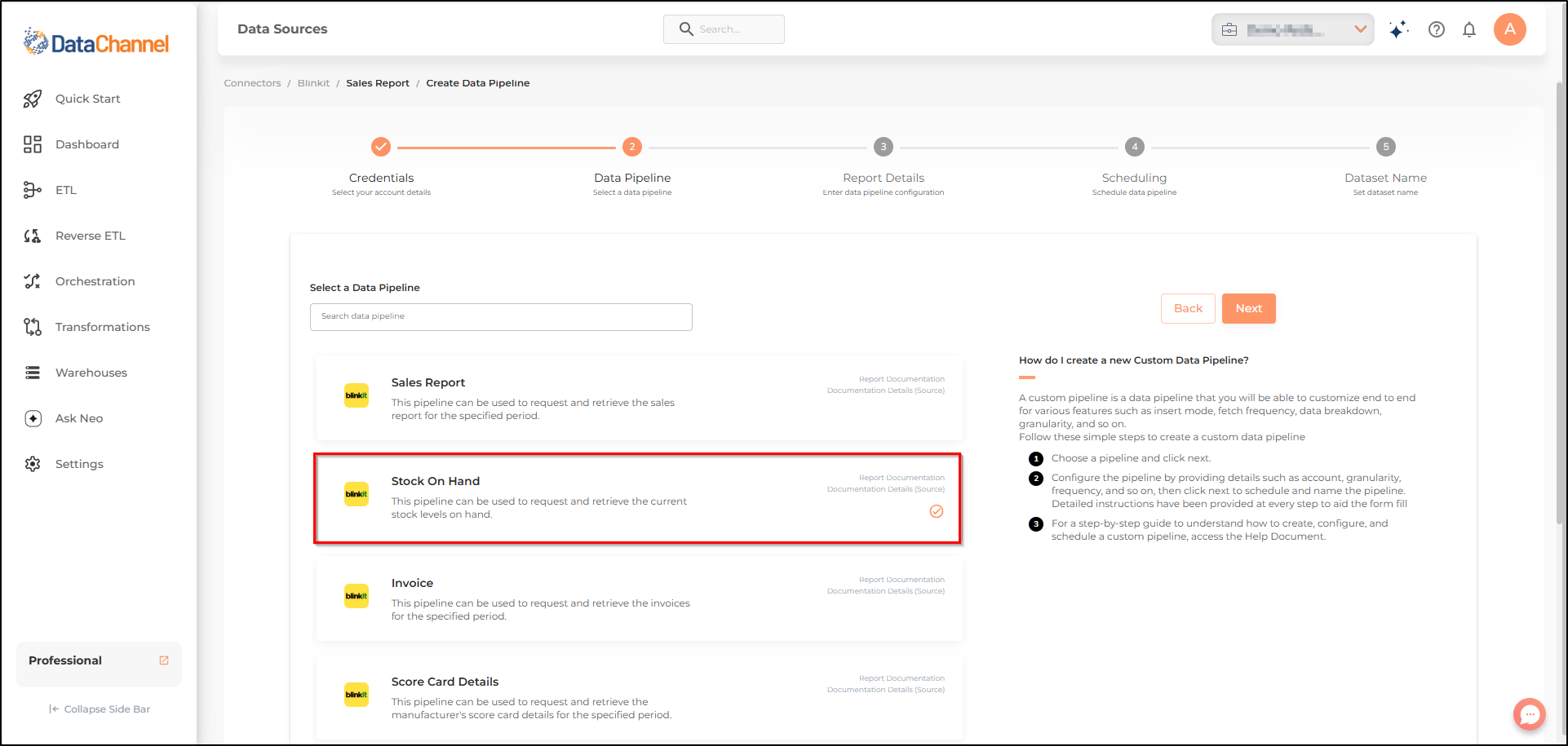Toggle the Stock On Hand selected checkmark
This screenshot has width=1568, height=746.
click(x=937, y=511)
